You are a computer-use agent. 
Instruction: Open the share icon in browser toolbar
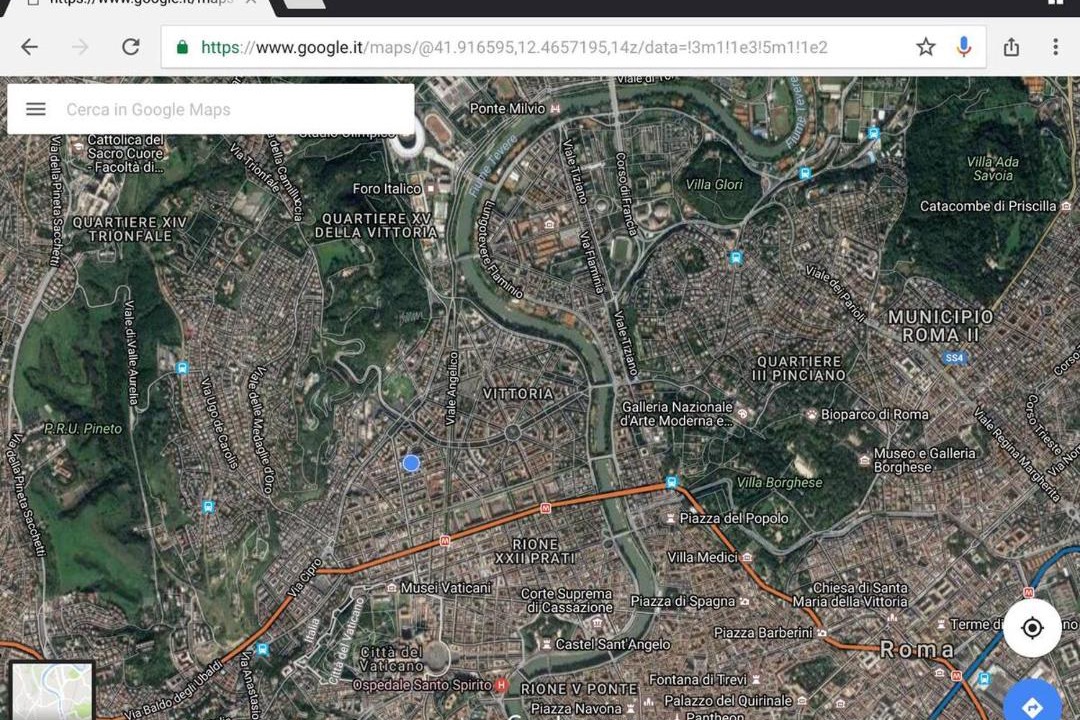(1011, 47)
